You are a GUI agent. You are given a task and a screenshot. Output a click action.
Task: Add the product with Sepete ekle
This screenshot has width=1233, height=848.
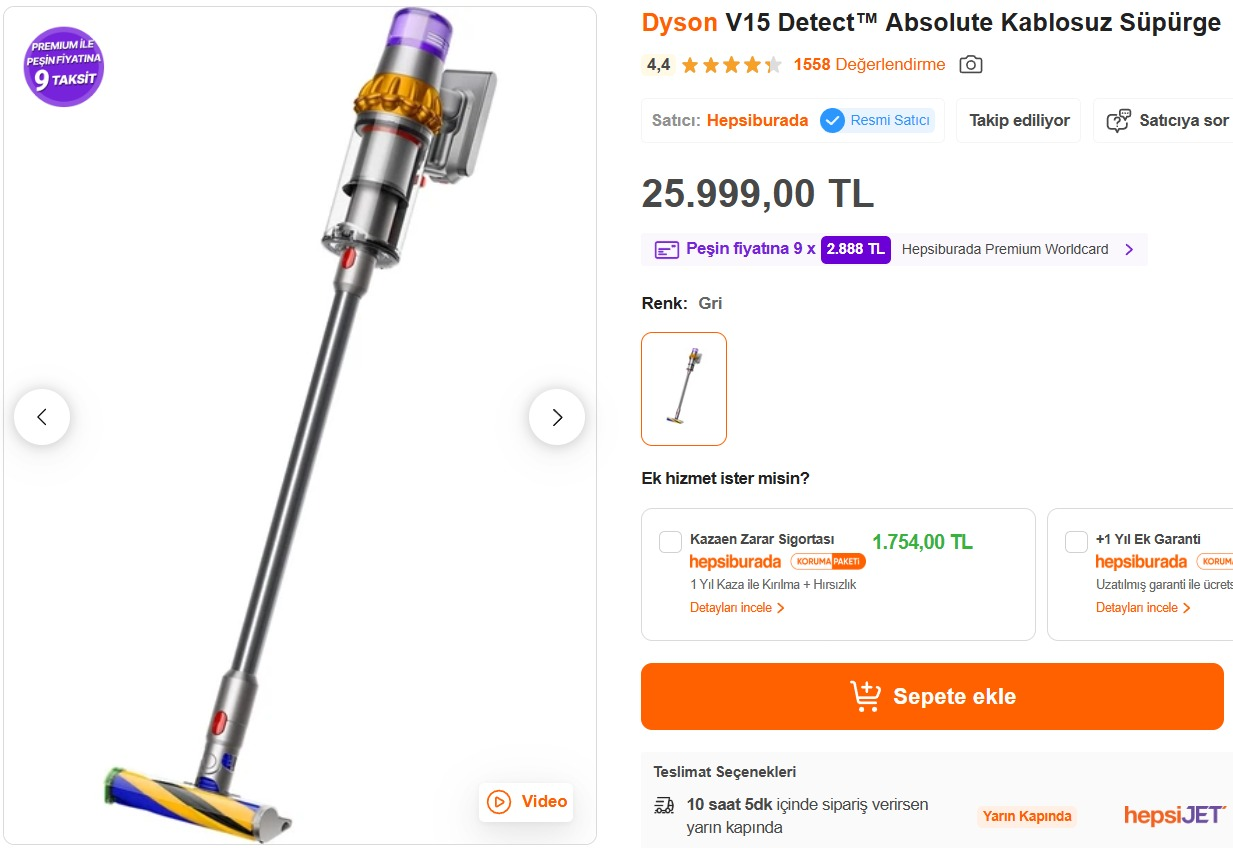pyautogui.click(x=932, y=697)
